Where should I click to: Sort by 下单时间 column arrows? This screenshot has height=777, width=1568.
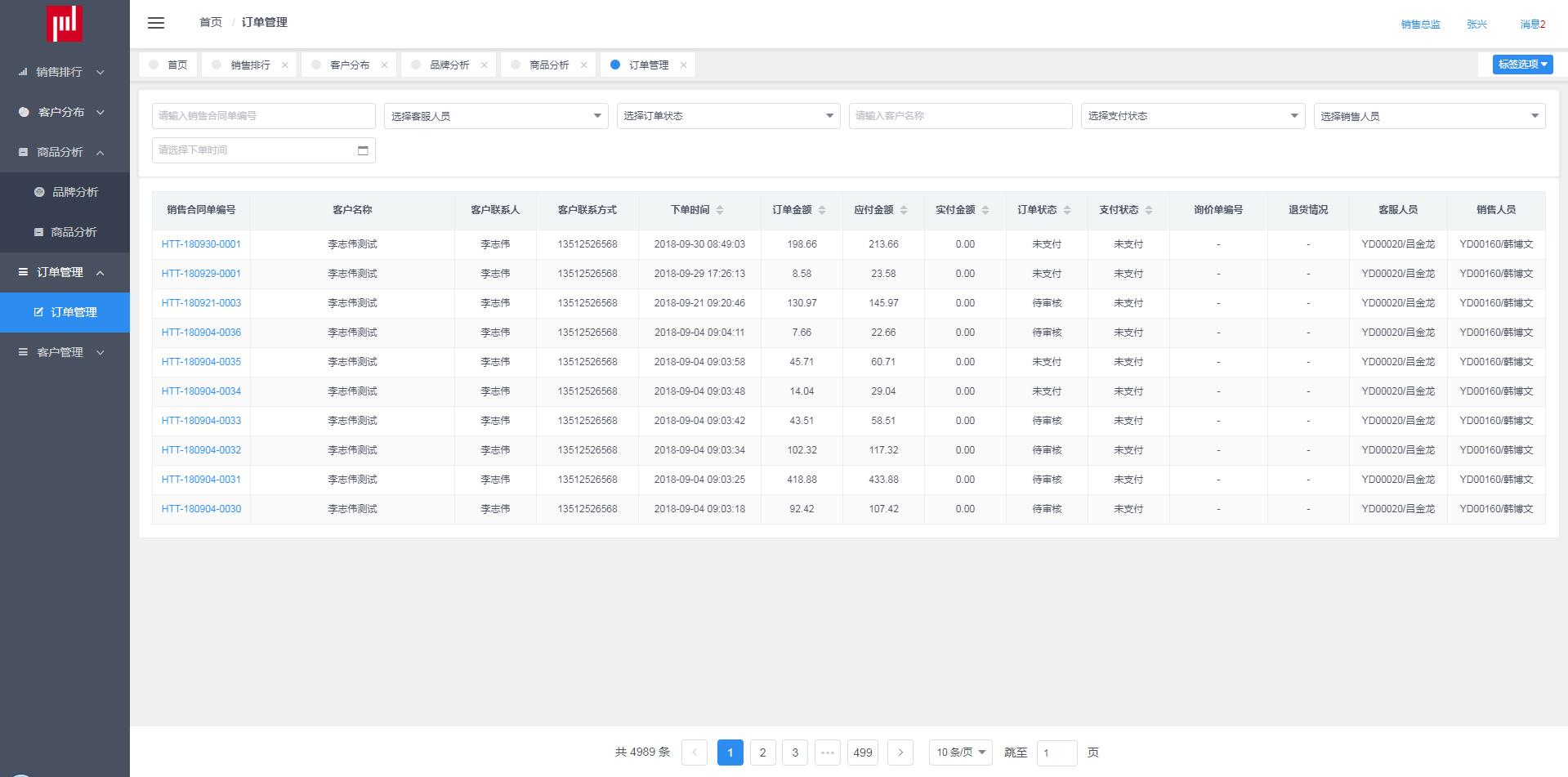[x=720, y=210]
